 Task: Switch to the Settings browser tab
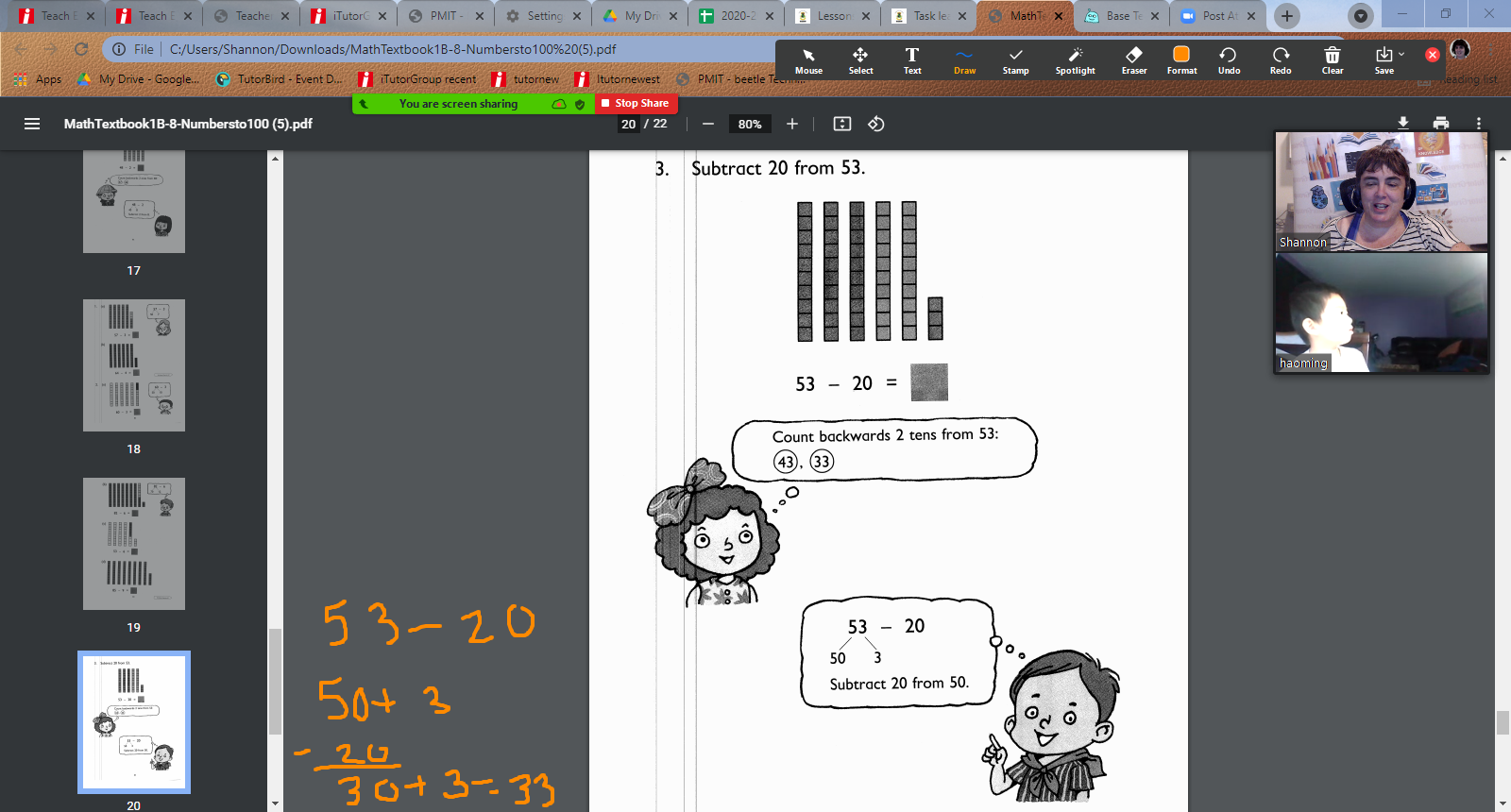pos(544,16)
